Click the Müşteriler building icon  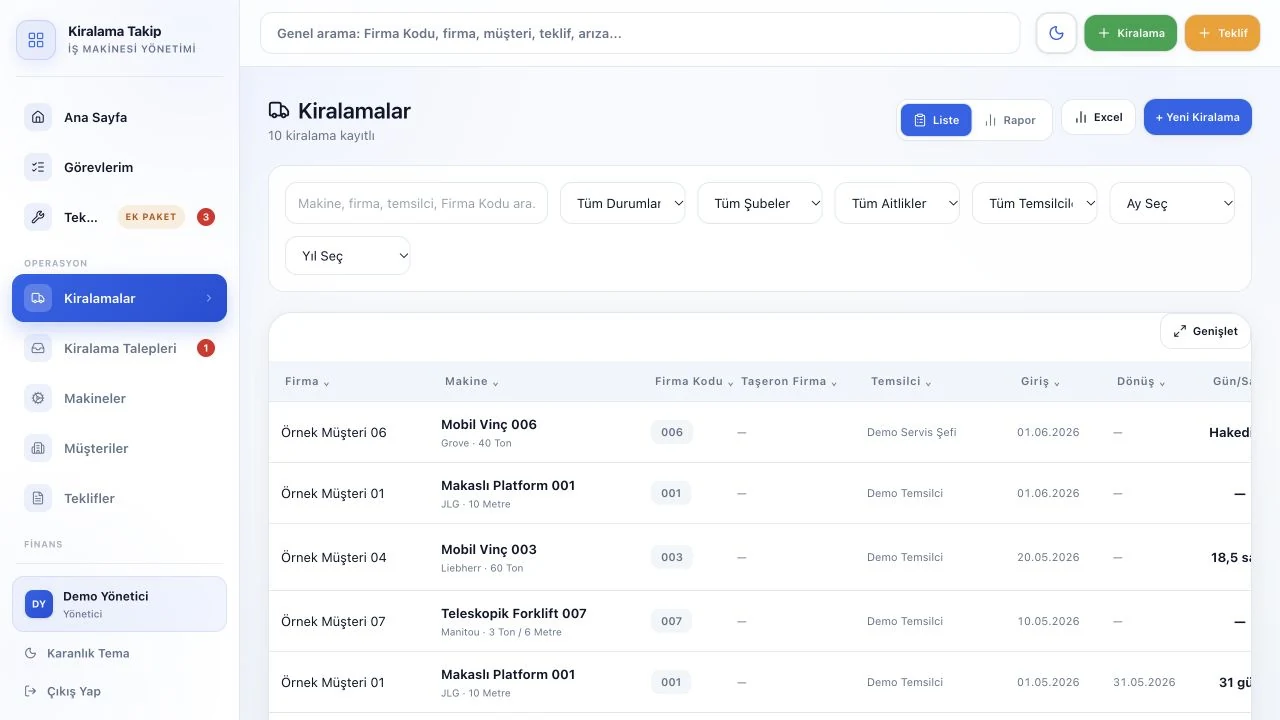38,448
